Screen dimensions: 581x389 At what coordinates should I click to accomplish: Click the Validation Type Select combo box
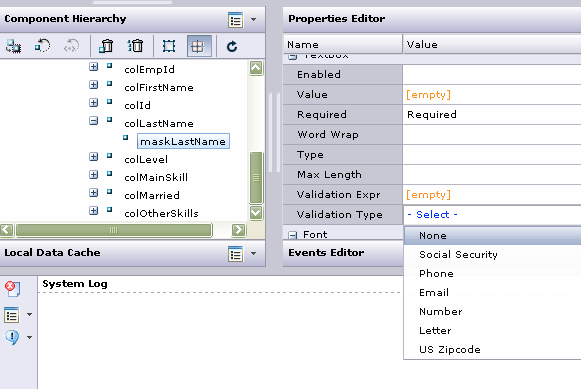click(x=492, y=215)
